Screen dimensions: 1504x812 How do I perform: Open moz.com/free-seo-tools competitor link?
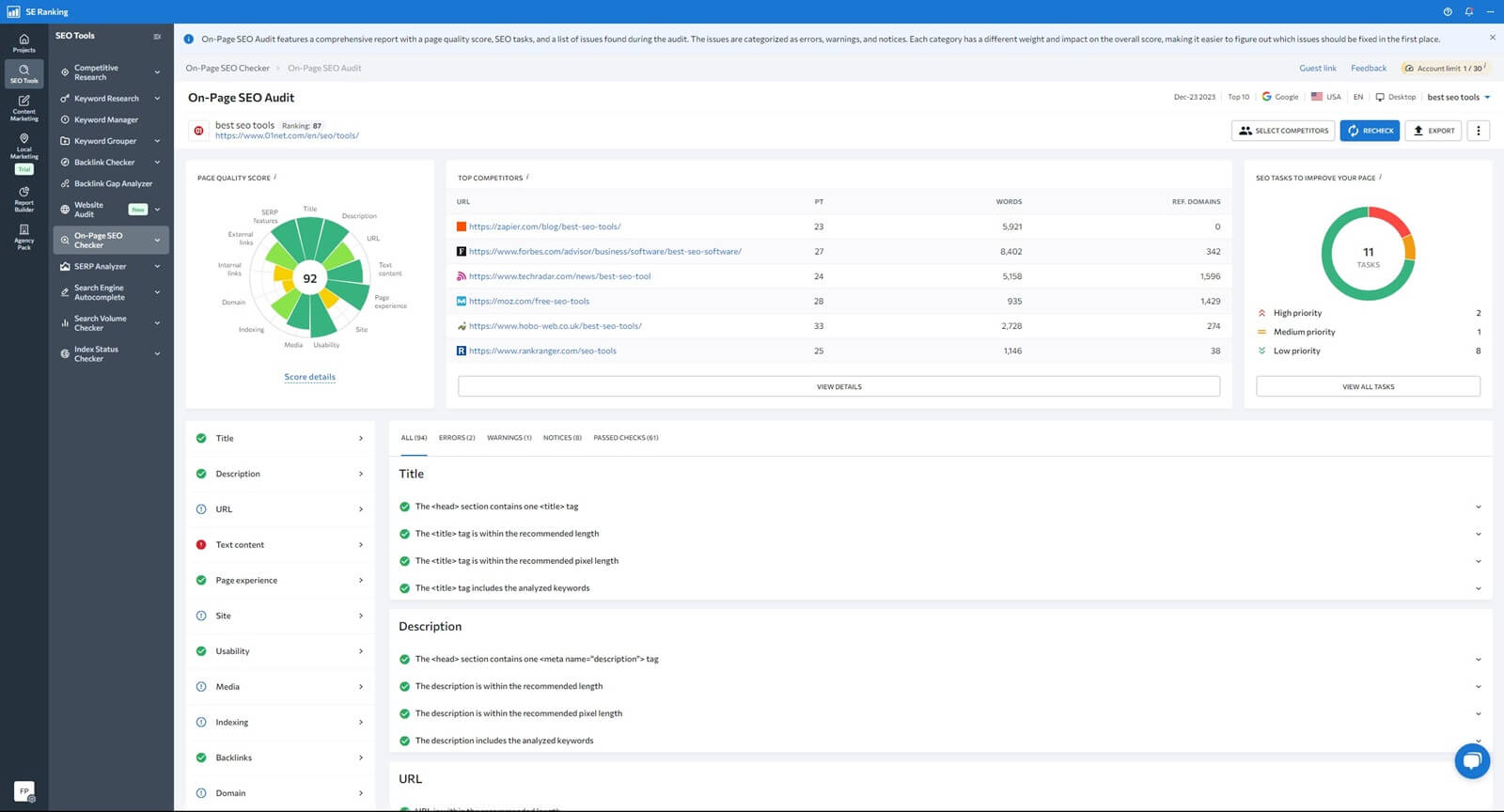529,302
